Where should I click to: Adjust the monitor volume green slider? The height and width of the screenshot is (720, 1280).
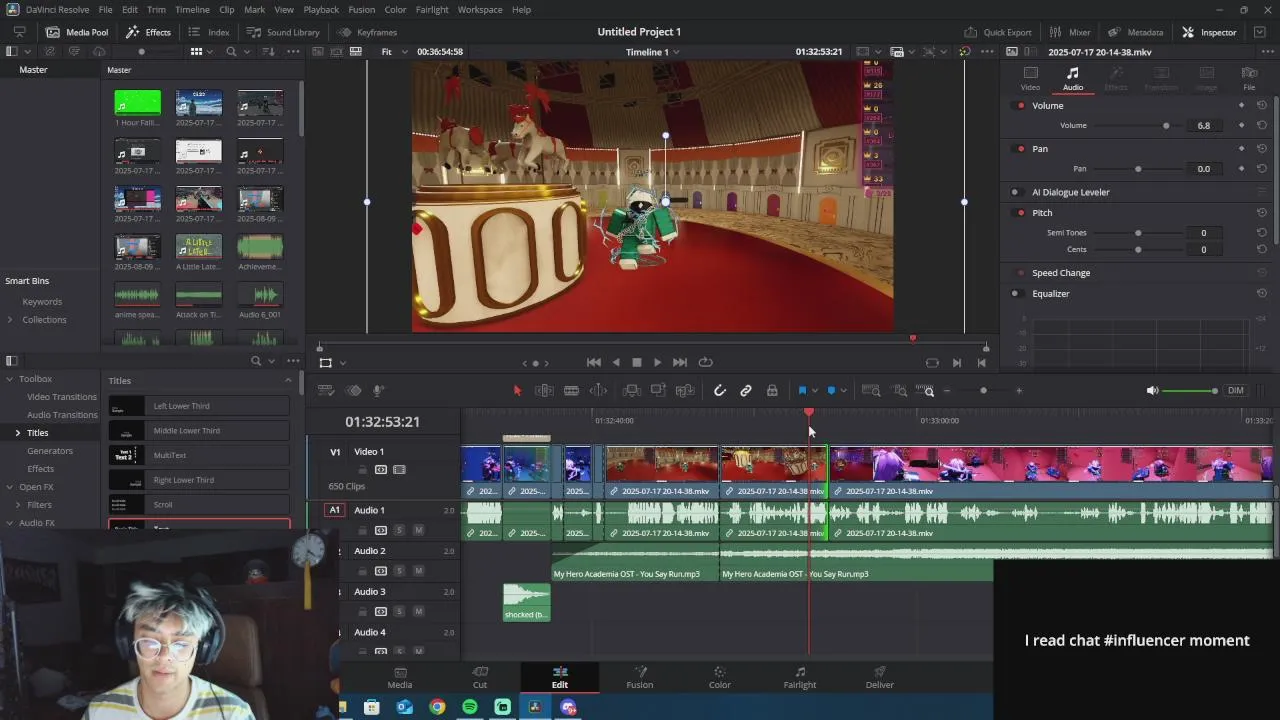pos(1192,391)
